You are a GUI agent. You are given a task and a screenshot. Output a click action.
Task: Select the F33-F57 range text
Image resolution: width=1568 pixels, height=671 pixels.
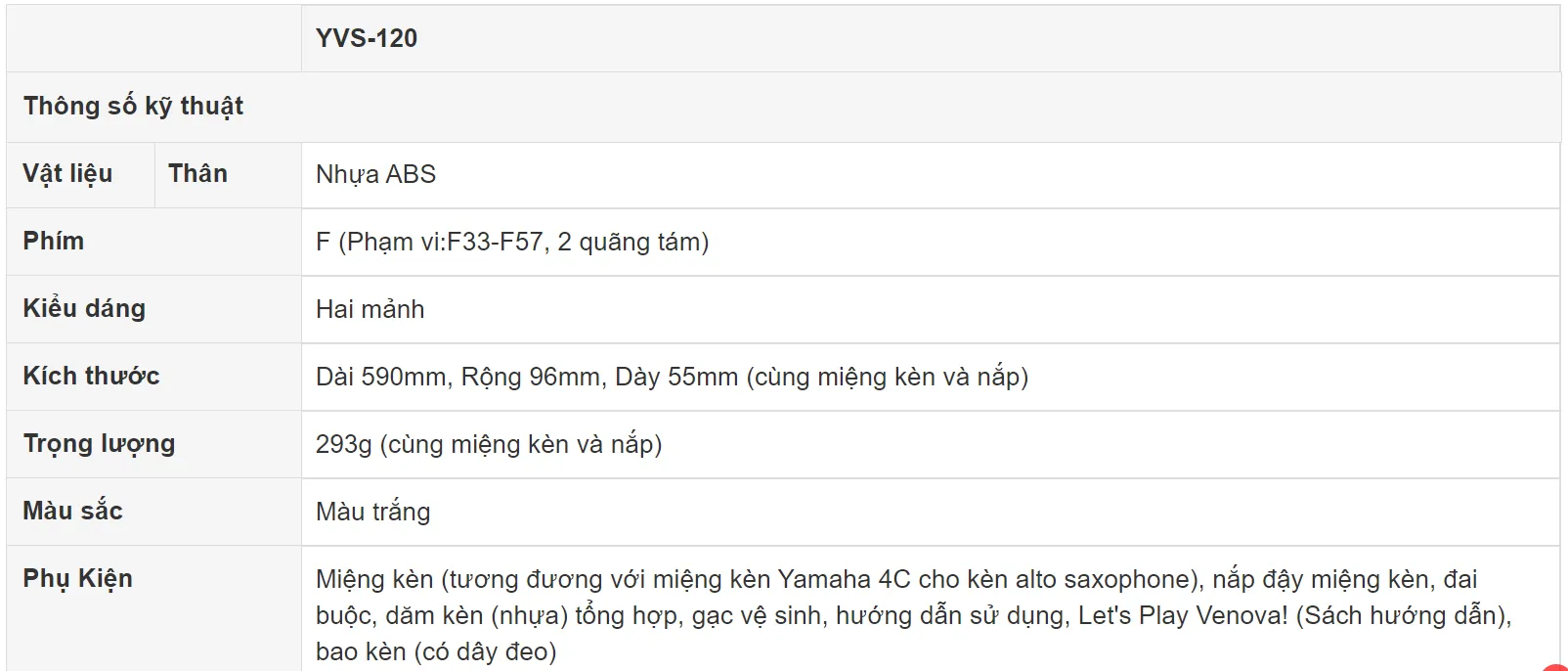tap(495, 242)
